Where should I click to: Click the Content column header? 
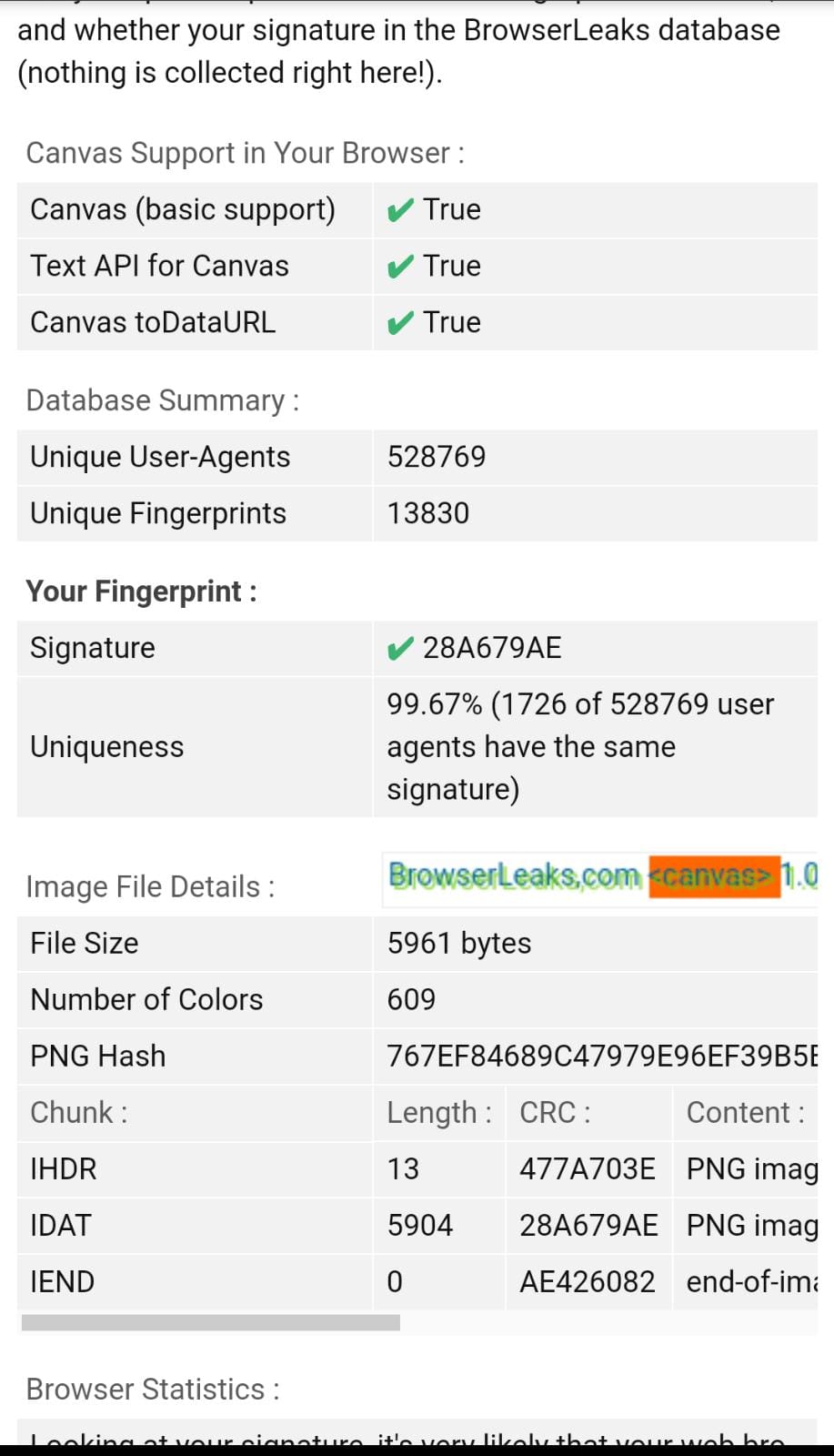pos(746,1112)
